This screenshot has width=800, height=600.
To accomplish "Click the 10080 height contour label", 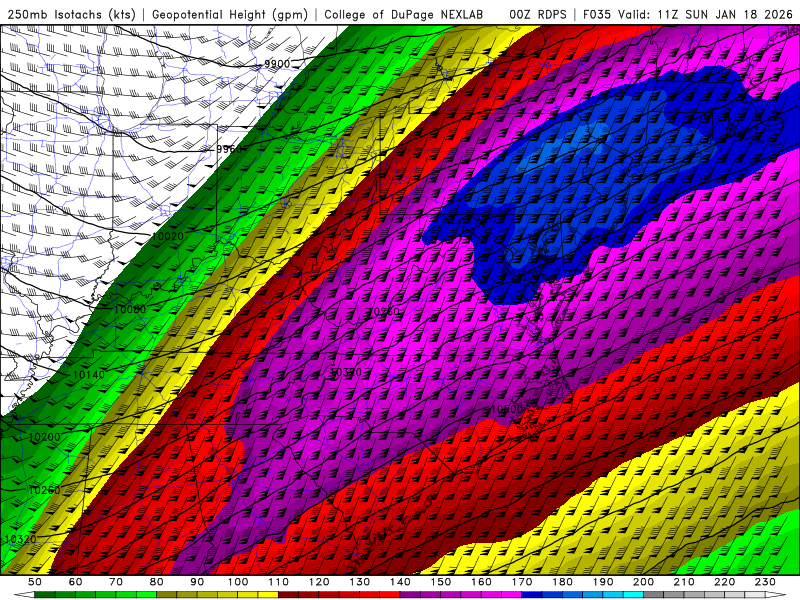I will coord(130,309).
